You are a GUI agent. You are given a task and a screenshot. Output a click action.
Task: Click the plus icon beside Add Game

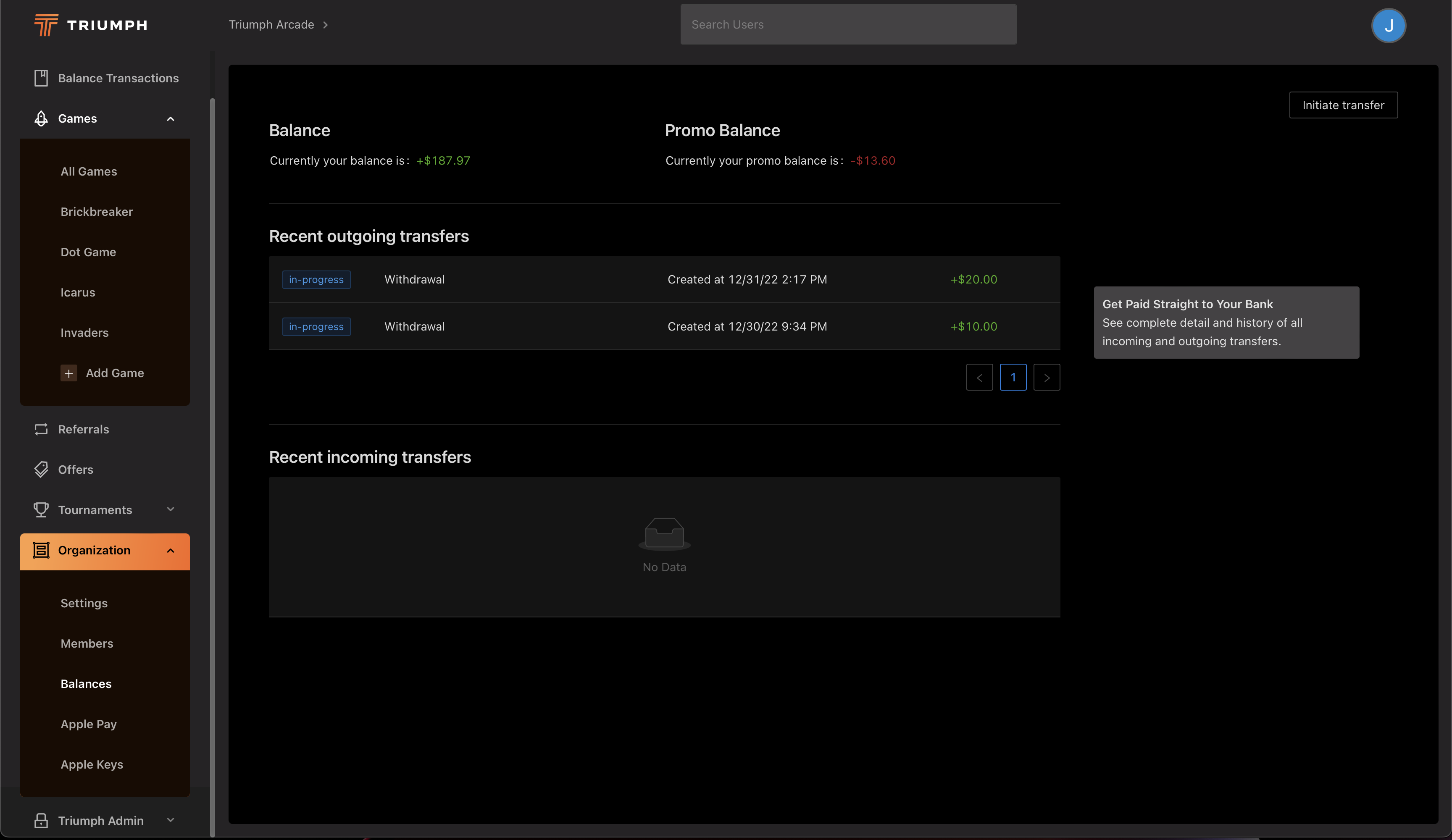pos(68,373)
